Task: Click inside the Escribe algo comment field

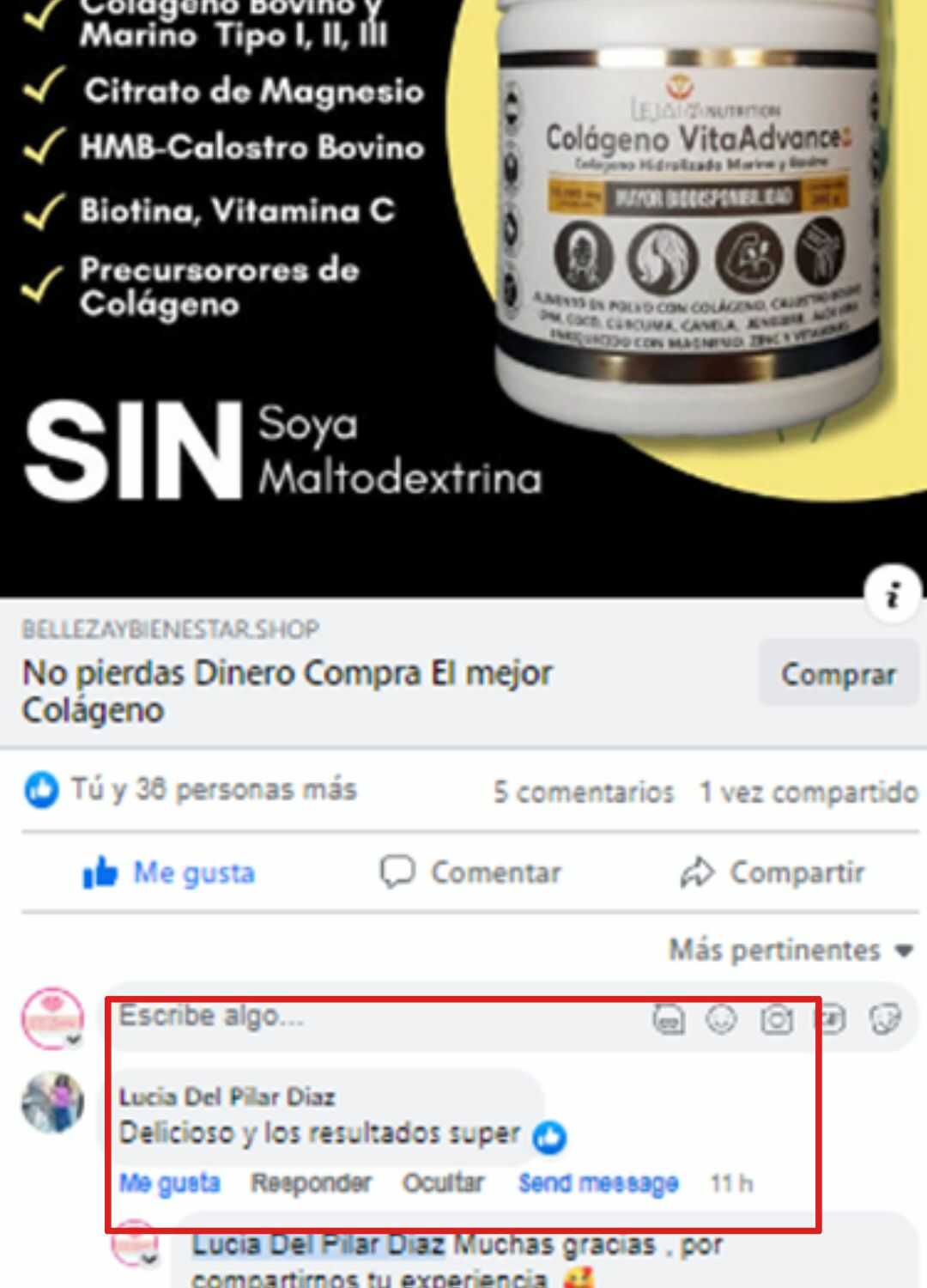Action: (378, 1018)
